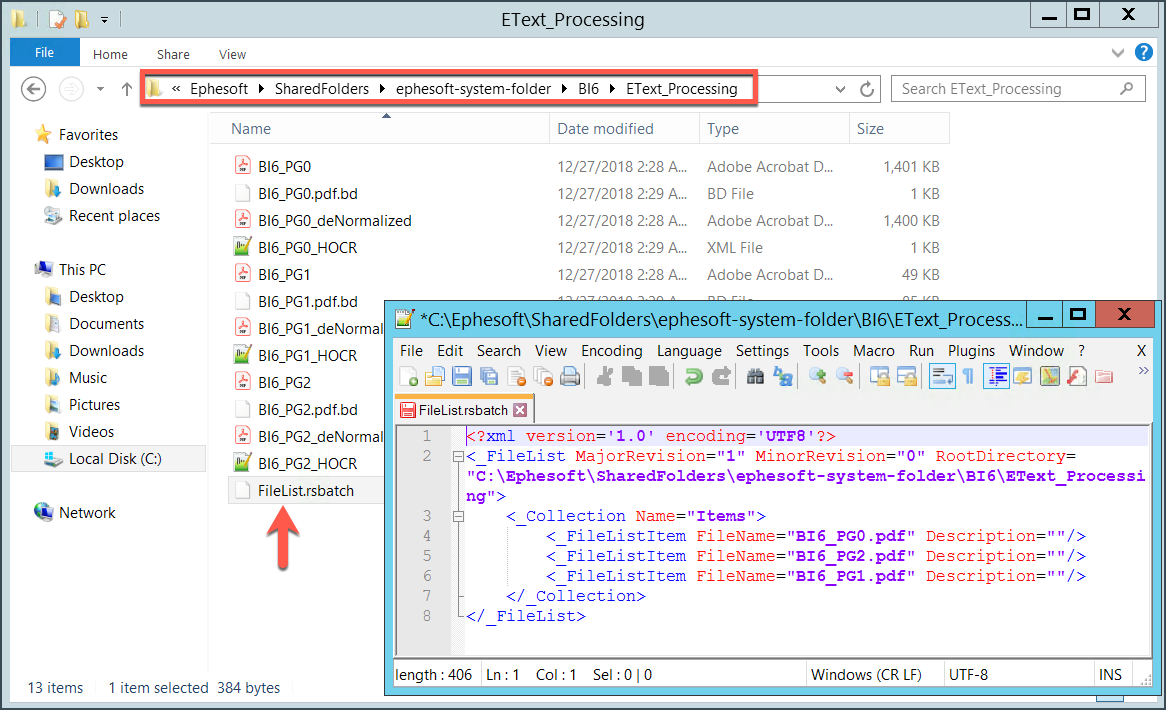The width and height of the screenshot is (1166, 710).
Task: Click UTF-8 encoding in the status bar
Action: coord(968,674)
